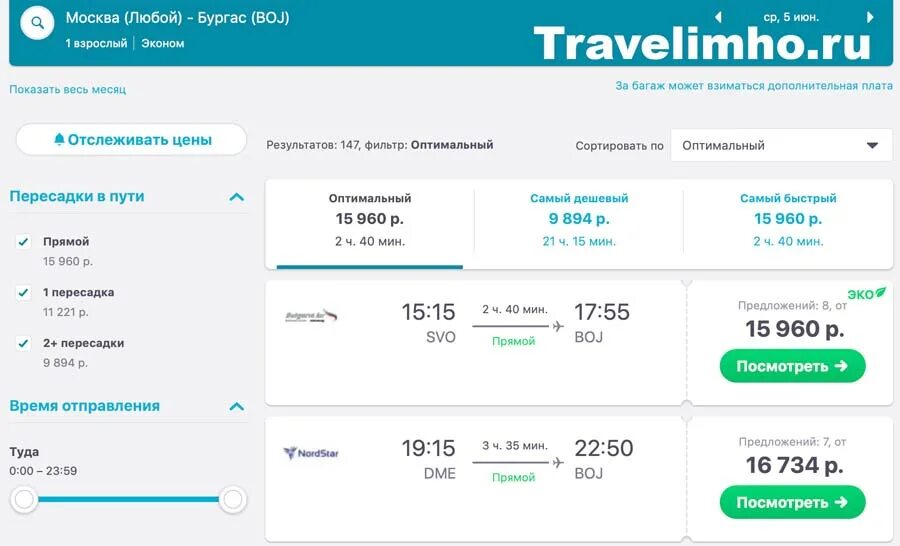This screenshot has height=546, width=900.
Task: Click the search magnifier icon
Action: [37, 23]
